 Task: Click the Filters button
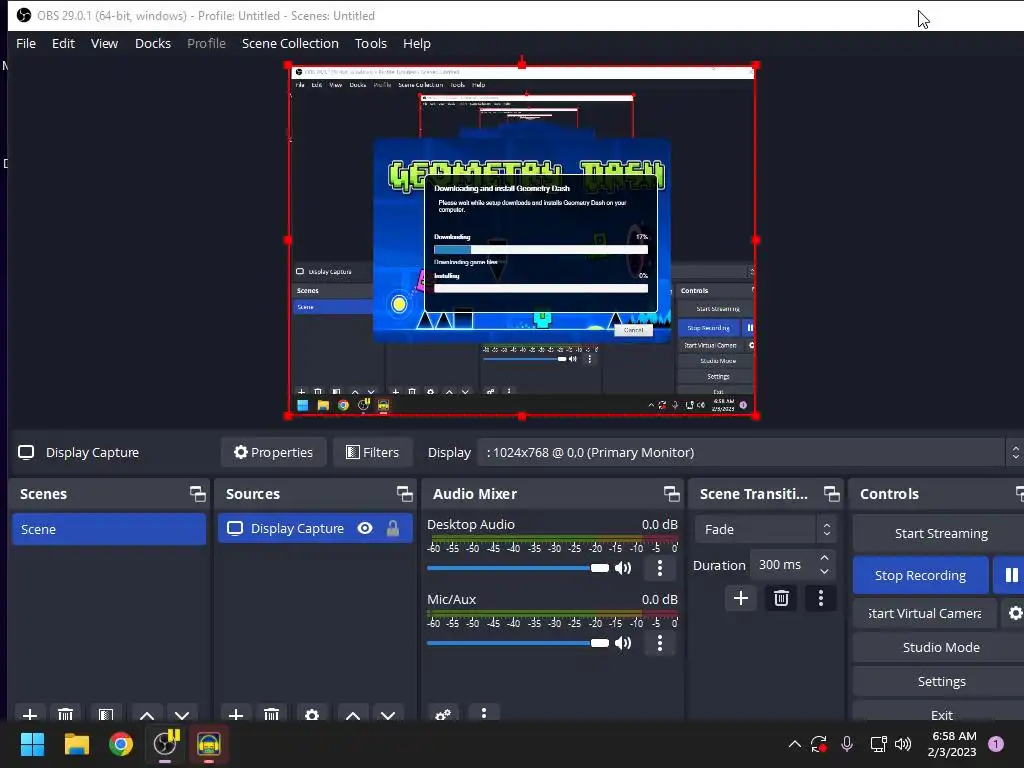click(372, 453)
